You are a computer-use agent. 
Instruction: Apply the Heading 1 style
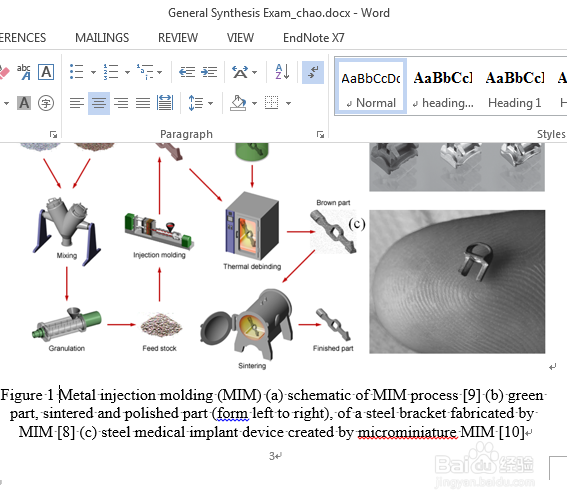[x=515, y=87]
